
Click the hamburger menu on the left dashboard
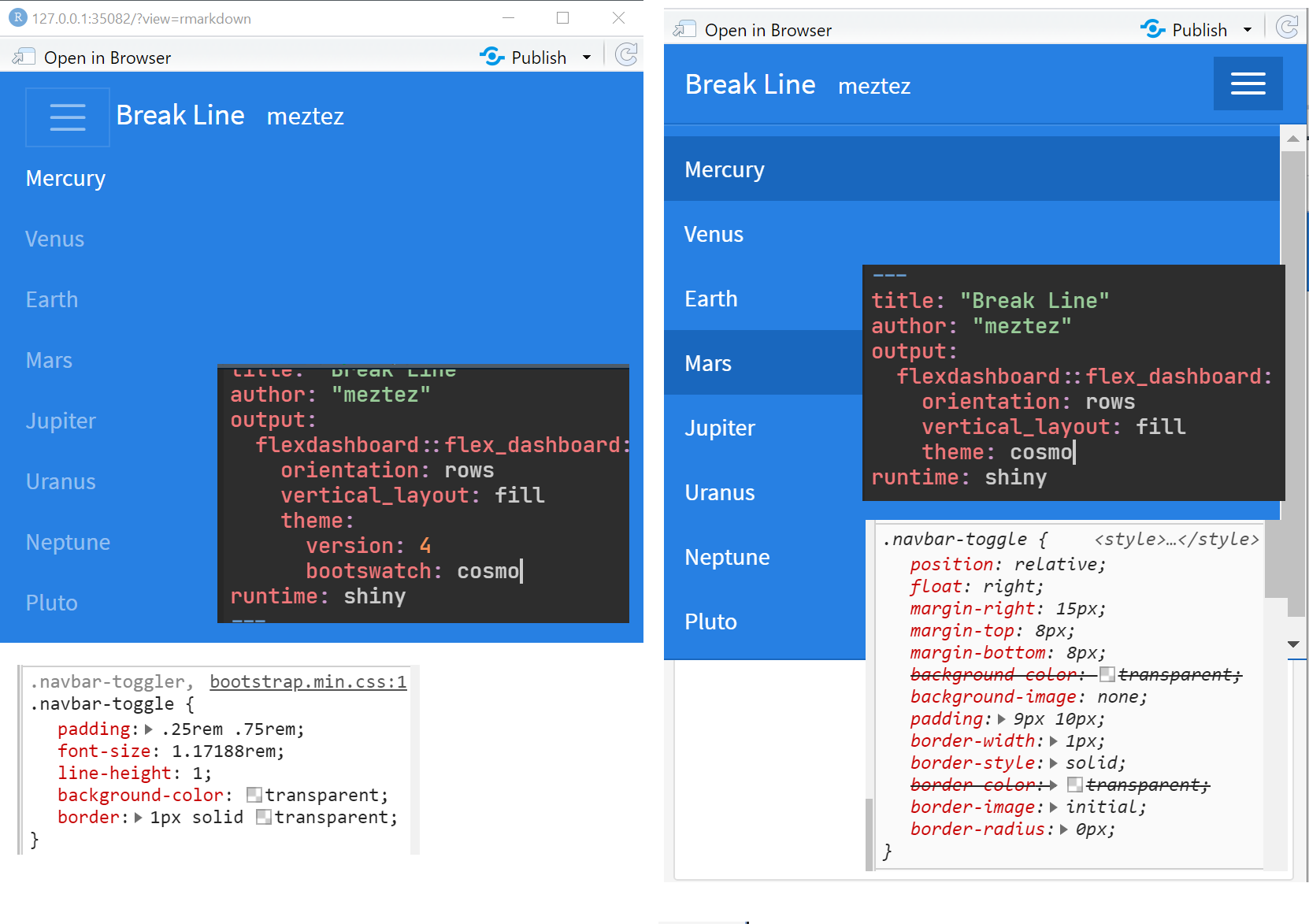68,117
